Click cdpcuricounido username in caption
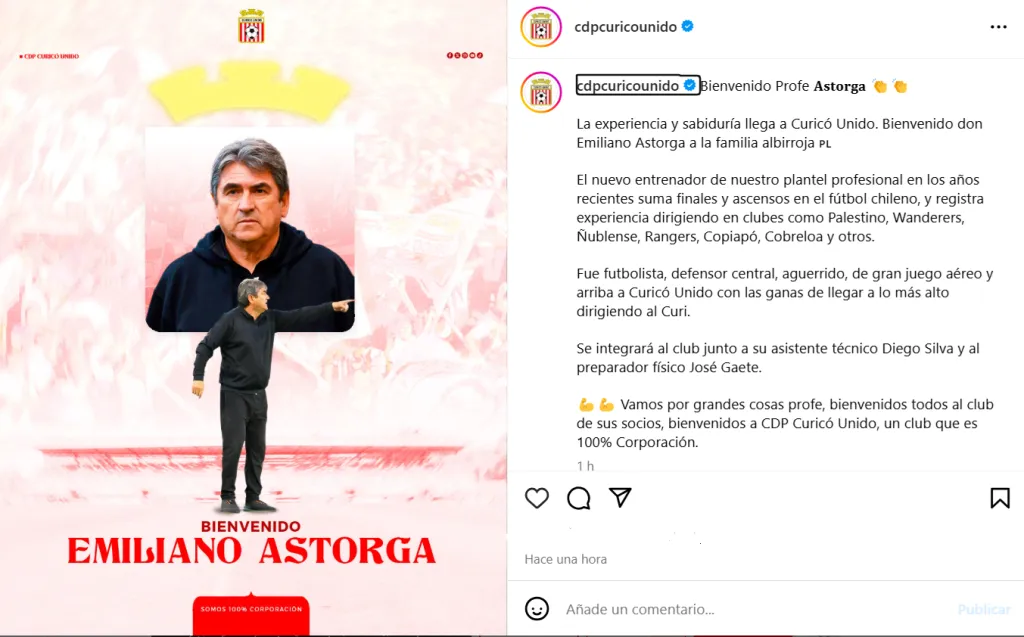1024x637 pixels. coord(628,86)
